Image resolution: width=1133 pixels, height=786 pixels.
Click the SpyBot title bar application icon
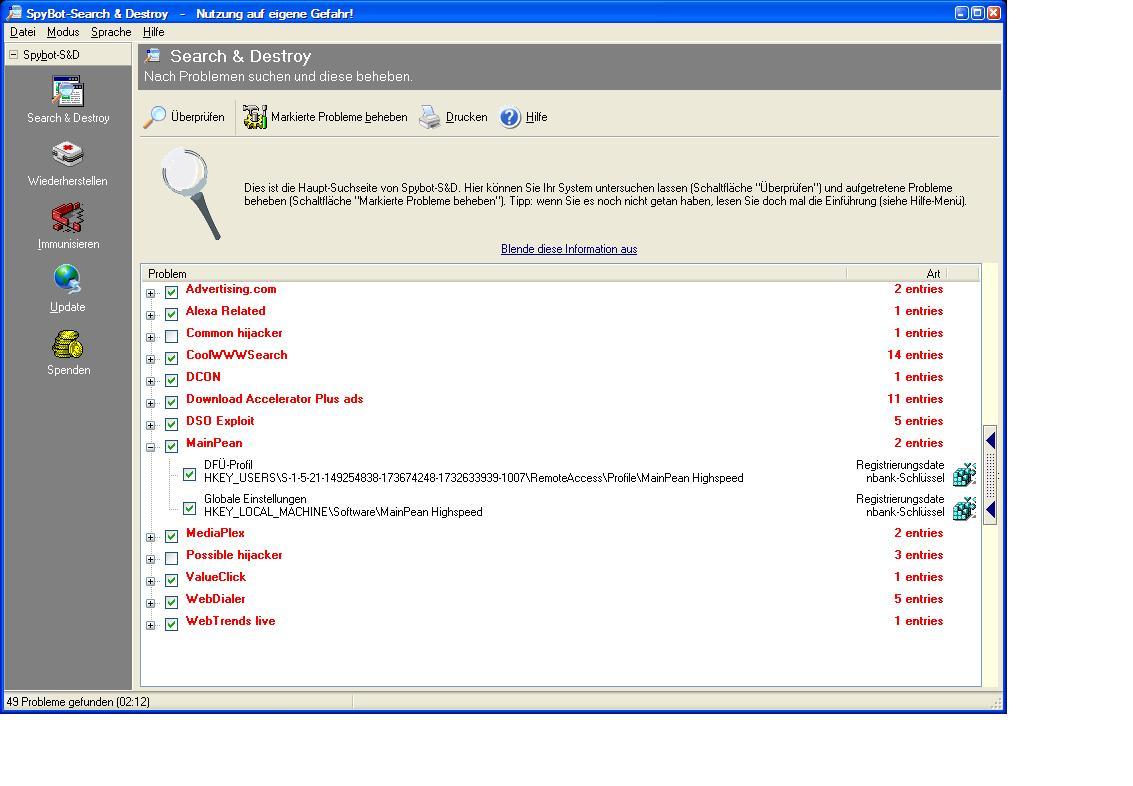tap(14, 13)
